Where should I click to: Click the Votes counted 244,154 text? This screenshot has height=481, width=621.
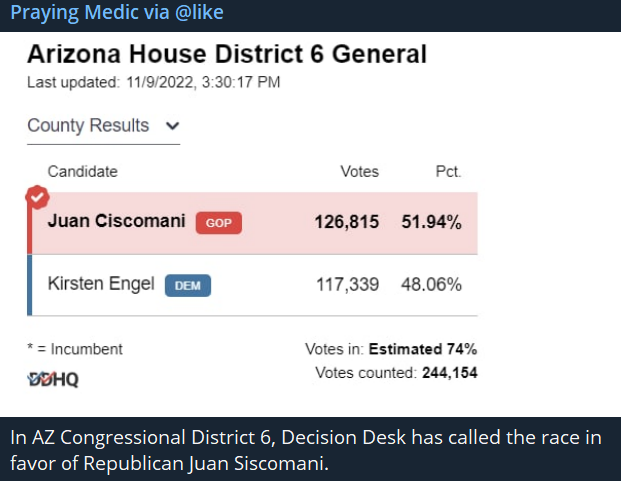(395, 373)
